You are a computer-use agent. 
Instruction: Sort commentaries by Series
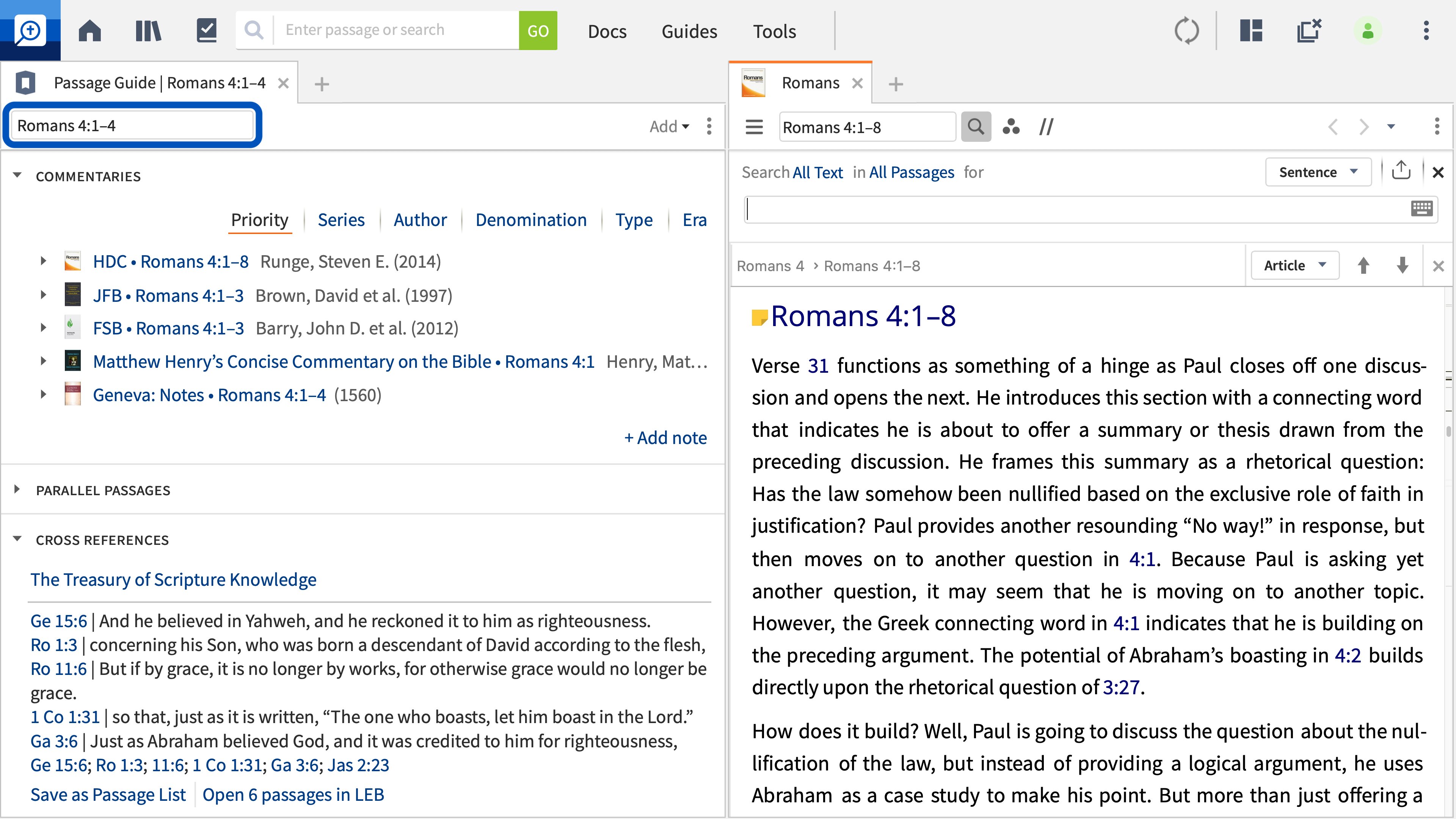click(341, 220)
